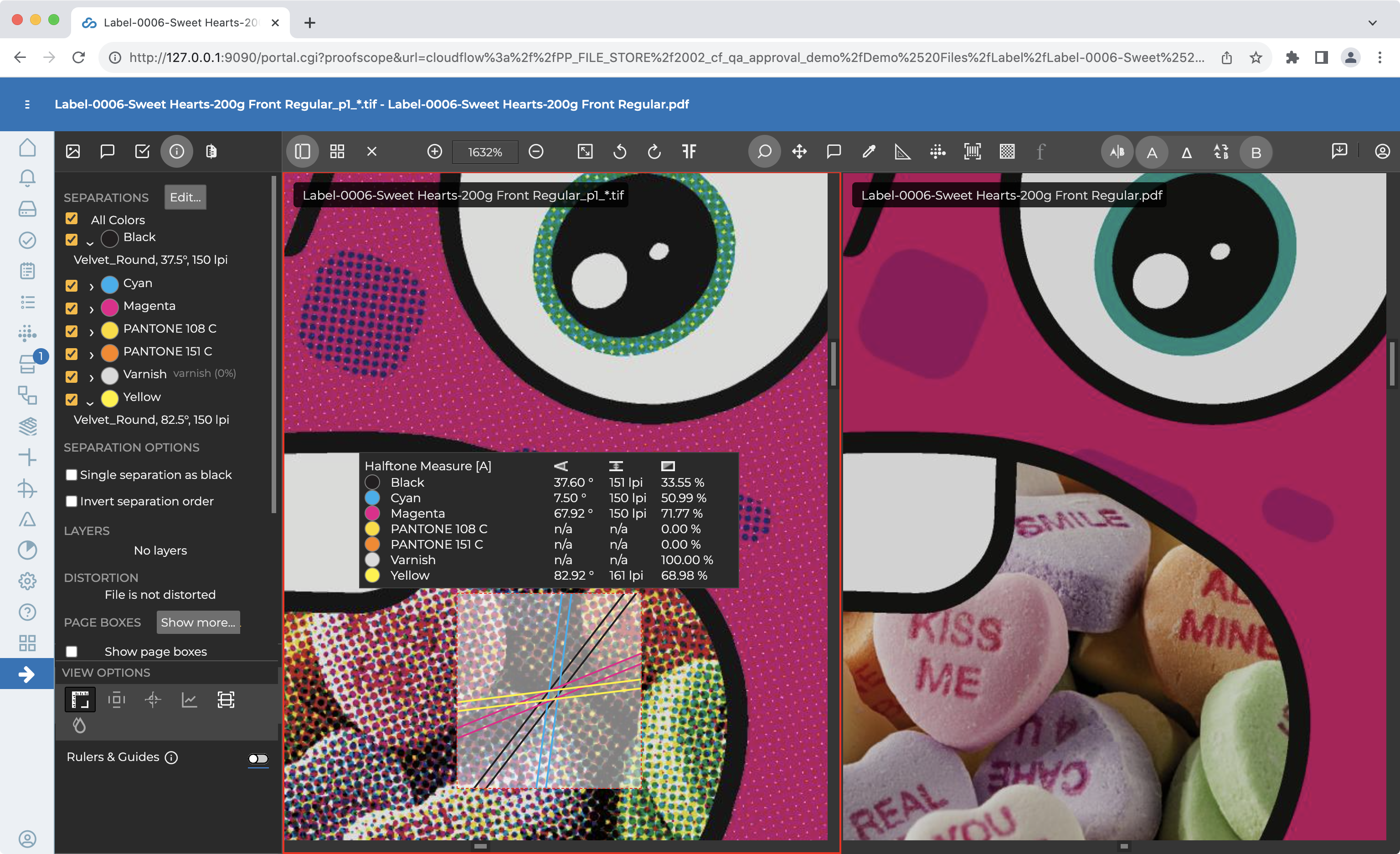Uncheck the Magenta separation checkbox
Screen dimensions: 1400x854
(72, 308)
